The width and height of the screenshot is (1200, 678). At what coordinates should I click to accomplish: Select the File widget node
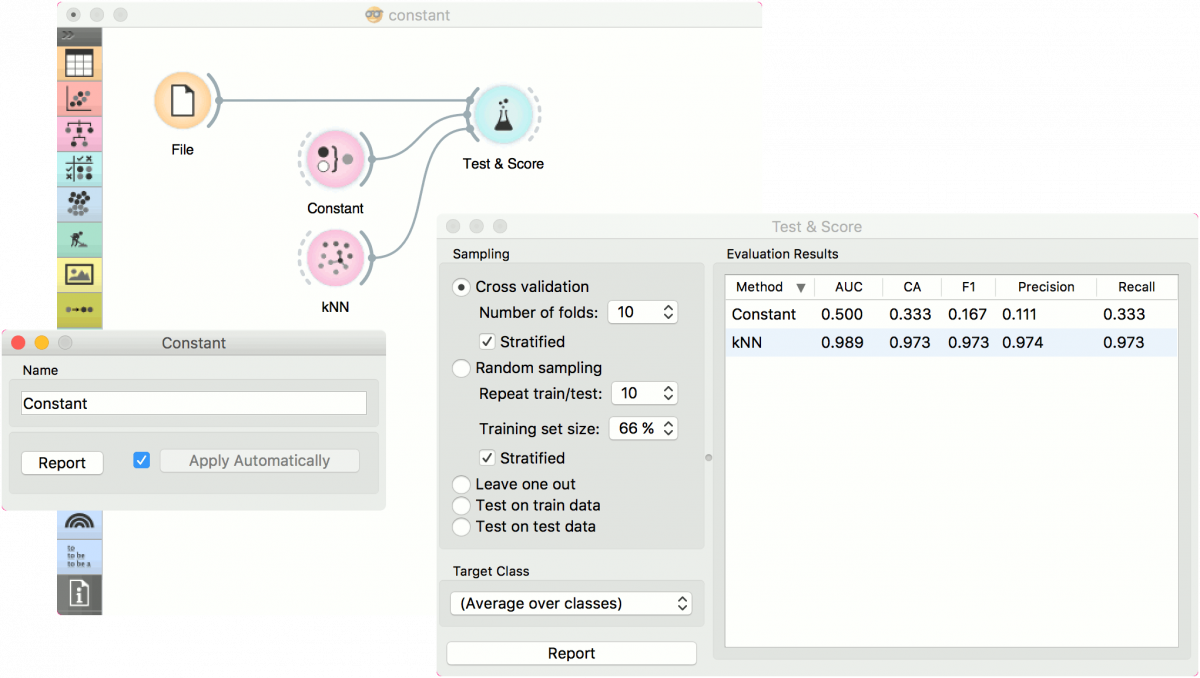point(182,101)
